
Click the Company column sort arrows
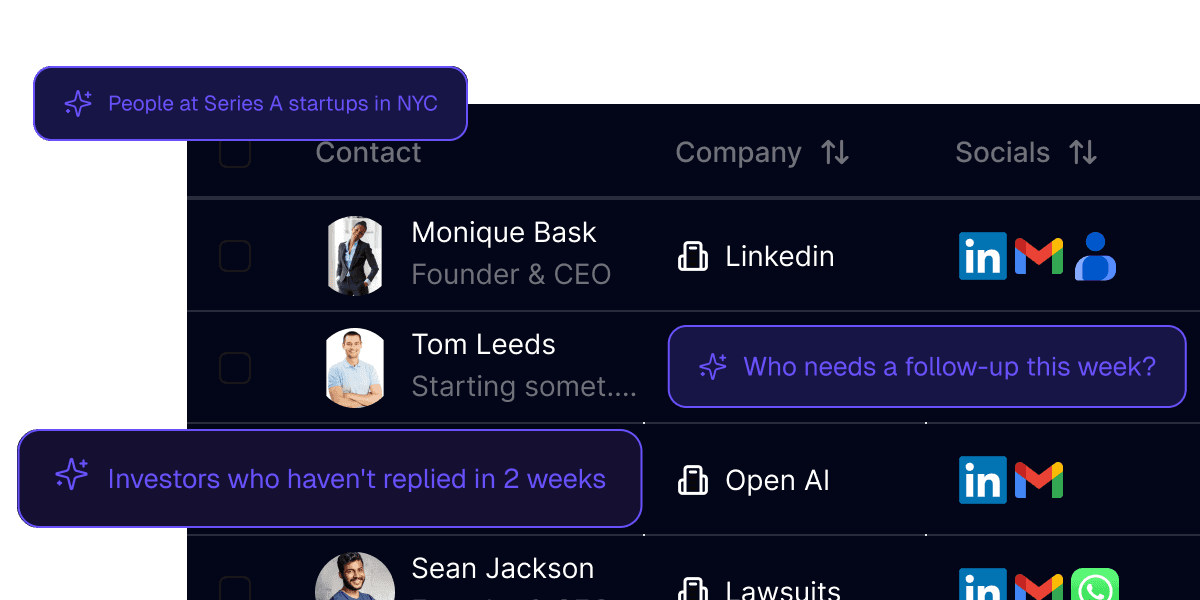click(x=836, y=153)
